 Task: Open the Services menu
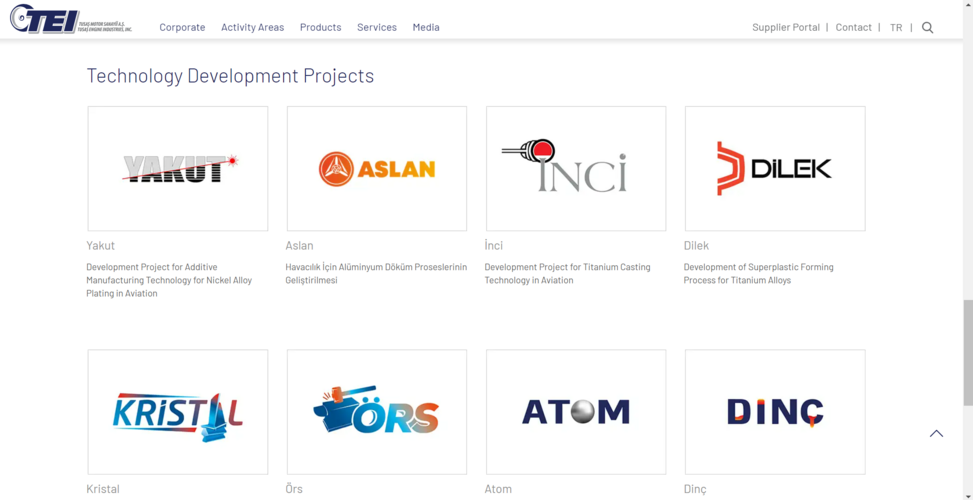[377, 27]
